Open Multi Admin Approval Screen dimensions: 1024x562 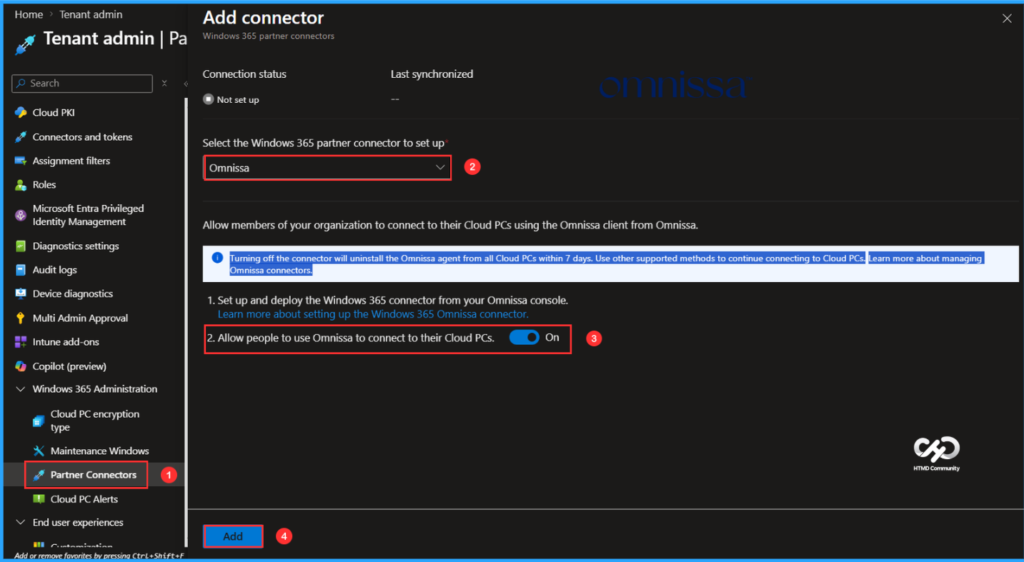click(80, 318)
